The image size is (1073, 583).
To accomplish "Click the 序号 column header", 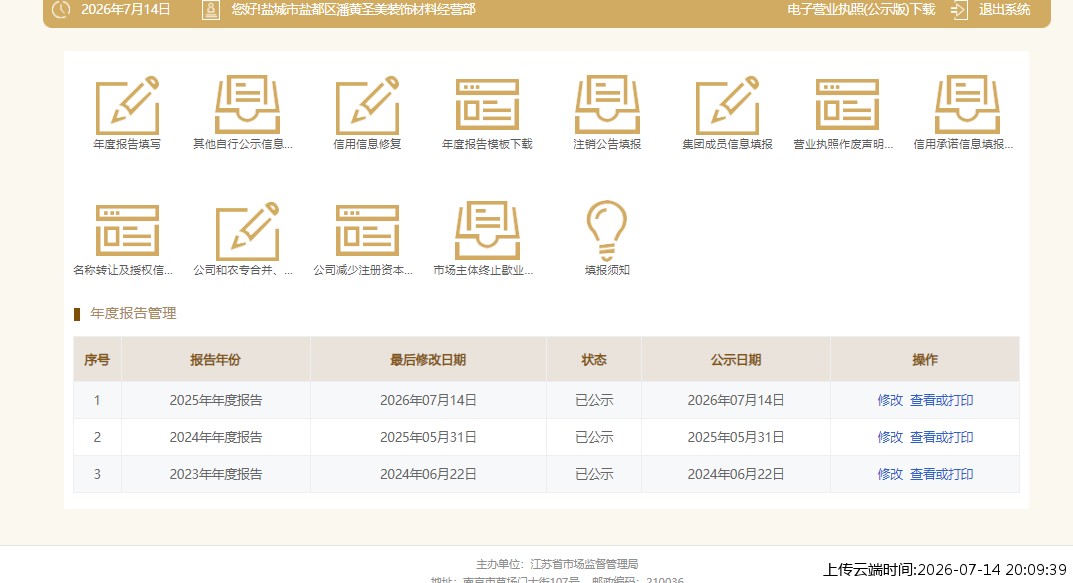I will point(97,359).
